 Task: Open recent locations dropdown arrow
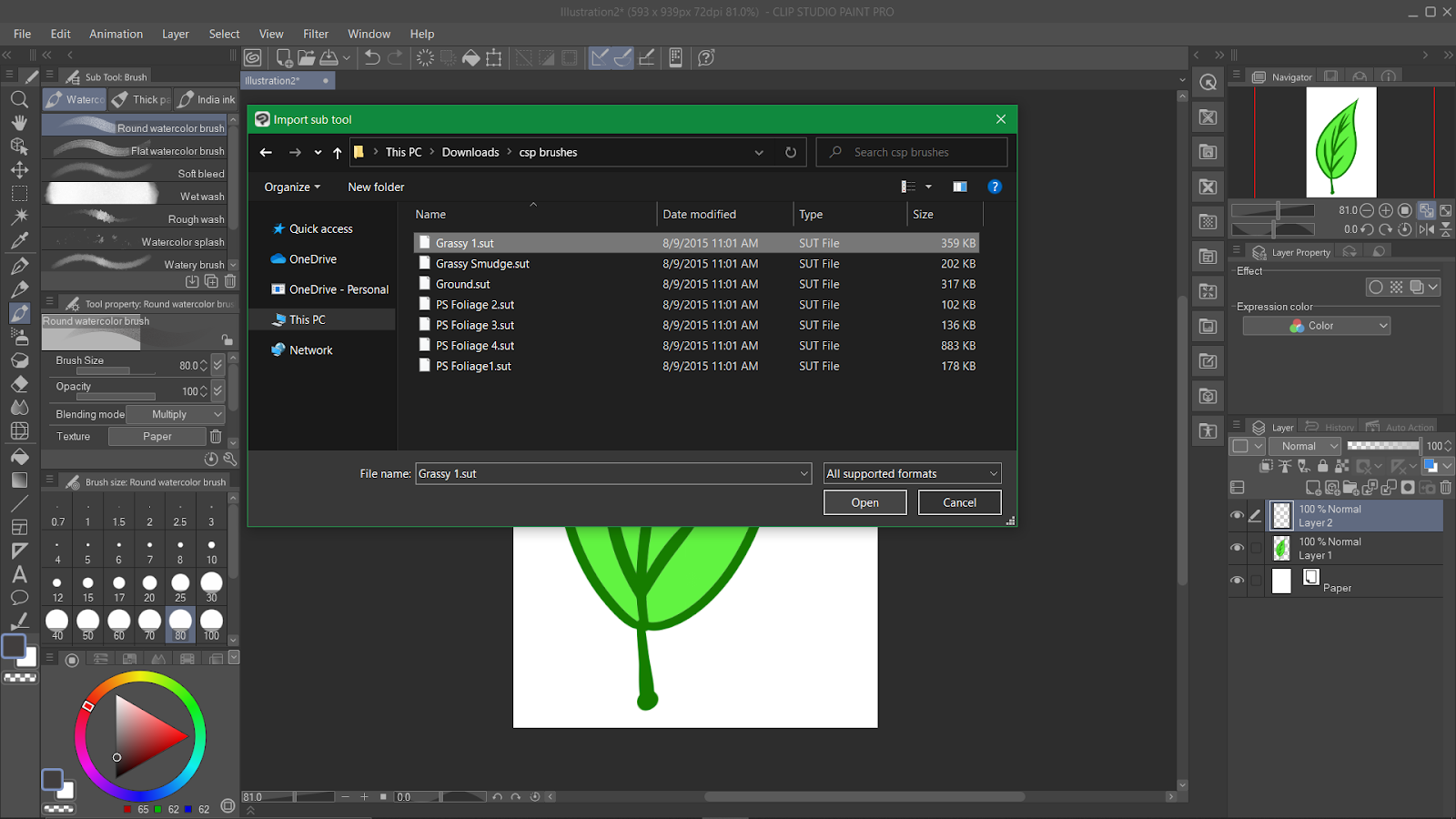click(318, 152)
